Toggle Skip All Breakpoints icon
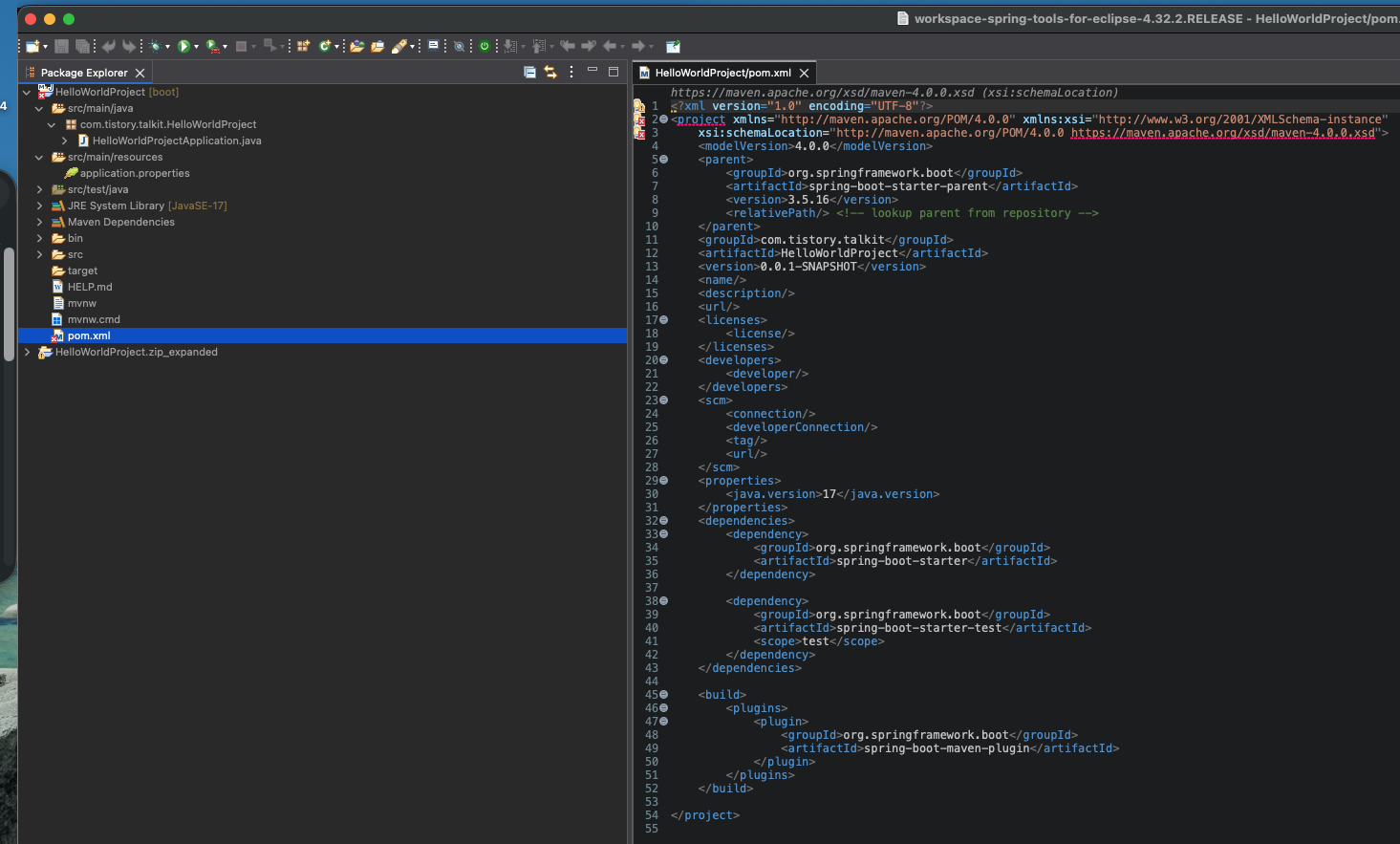Image resolution: width=1400 pixels, height=844 pixels. click(460, 46)
